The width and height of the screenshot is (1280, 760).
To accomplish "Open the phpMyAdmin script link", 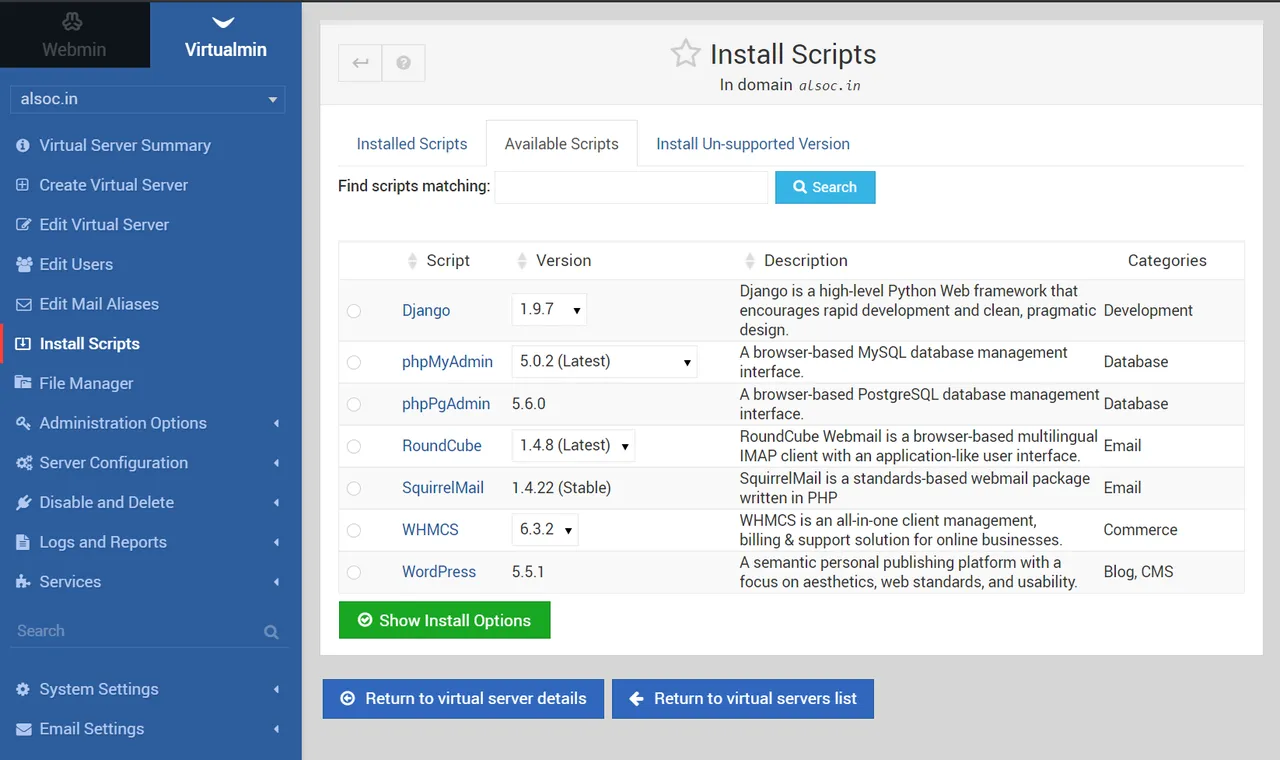I will click(447, 362).
